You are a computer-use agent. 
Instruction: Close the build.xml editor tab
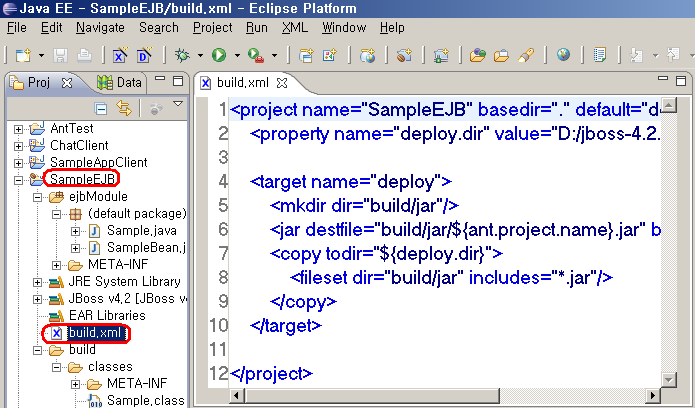(282, 83)
